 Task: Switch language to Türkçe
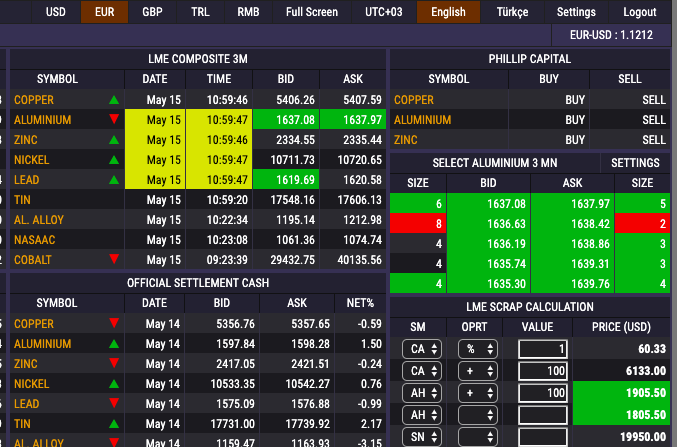512,12
